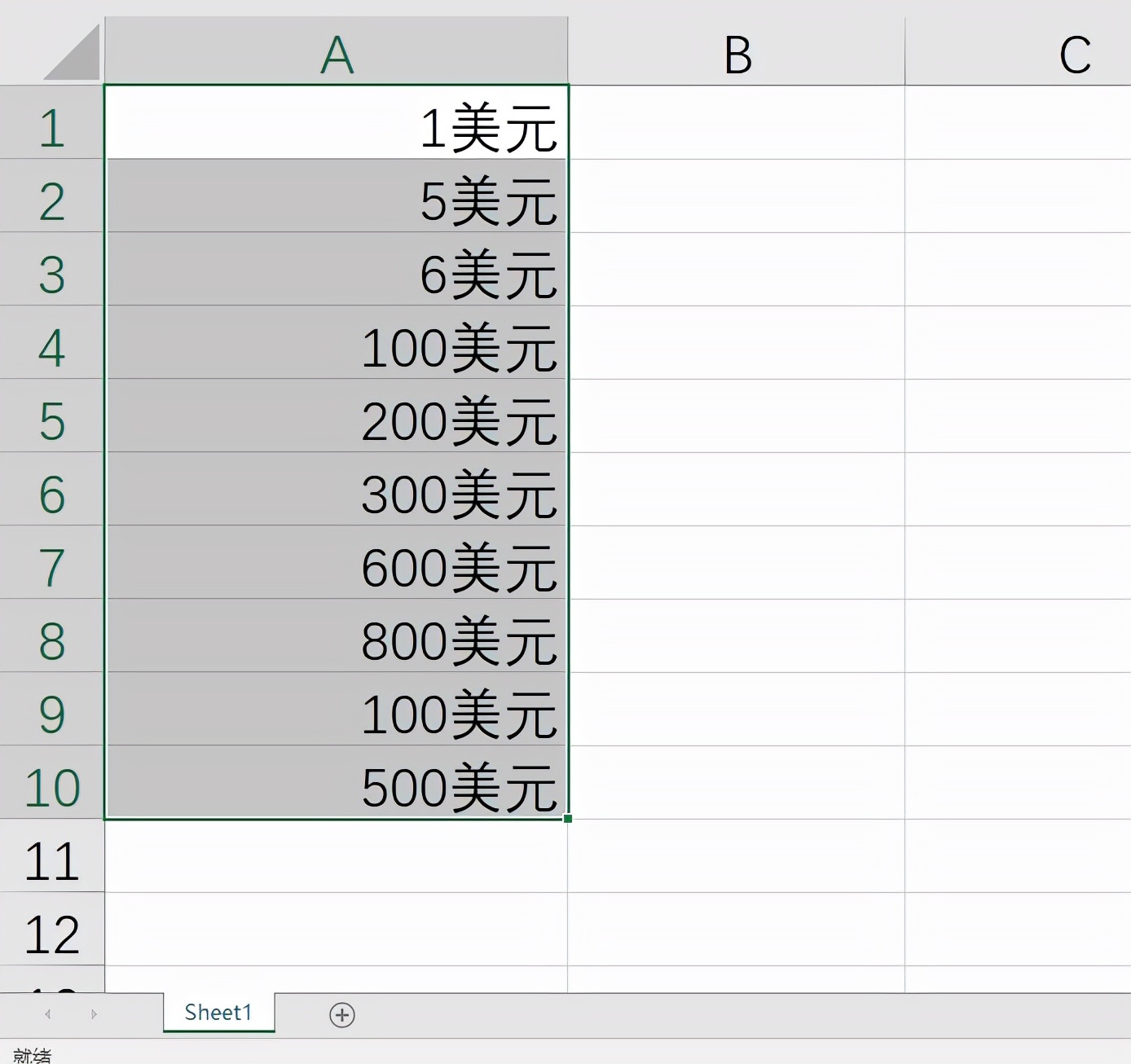Click the next sheet scroll arrow
This screenshot has height=1064, width=1131.
pyautogui.click(x=94, y=1014)
